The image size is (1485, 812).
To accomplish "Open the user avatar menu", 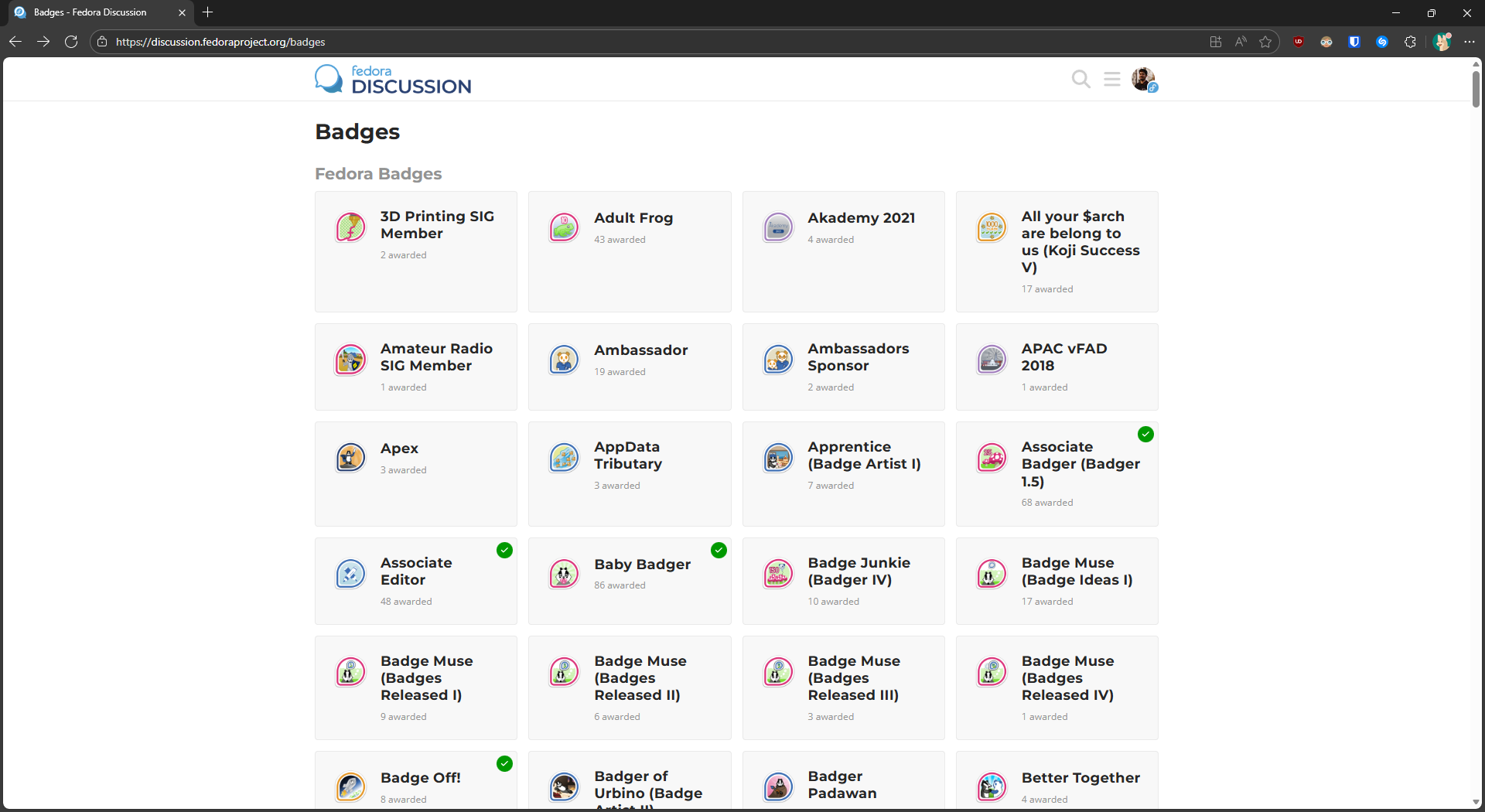I will [1143, 79].
